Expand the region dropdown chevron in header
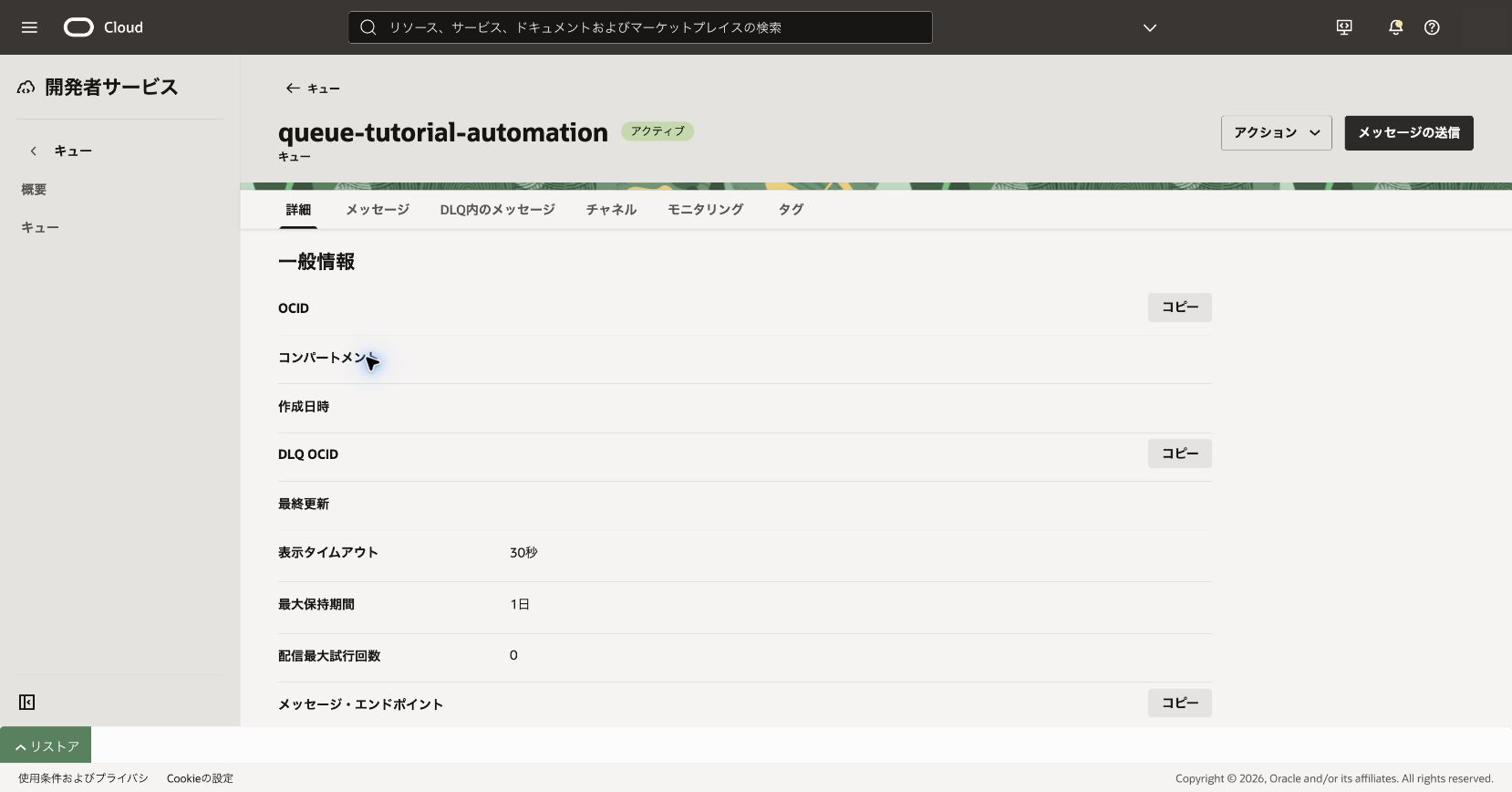The height and width of the screenshot is (792, 1512). coord(1150,27)
